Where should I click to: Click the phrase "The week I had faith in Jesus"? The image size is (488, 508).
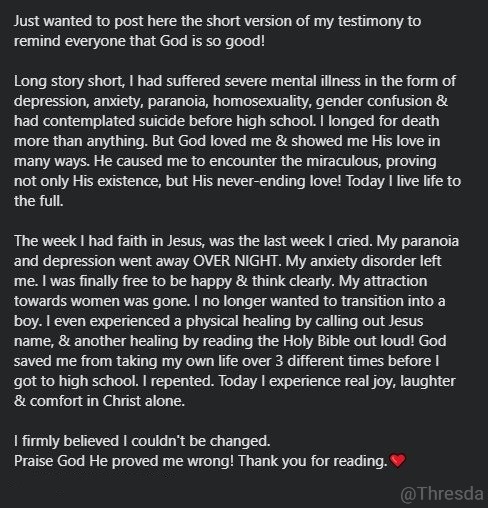click(108, 241)
